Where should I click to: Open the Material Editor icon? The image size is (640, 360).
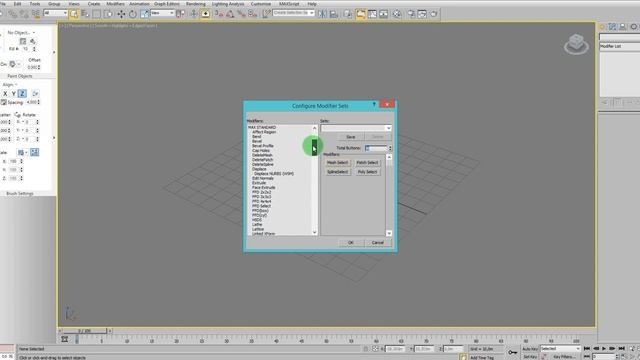pyautogui.click(x=397, y=14)
